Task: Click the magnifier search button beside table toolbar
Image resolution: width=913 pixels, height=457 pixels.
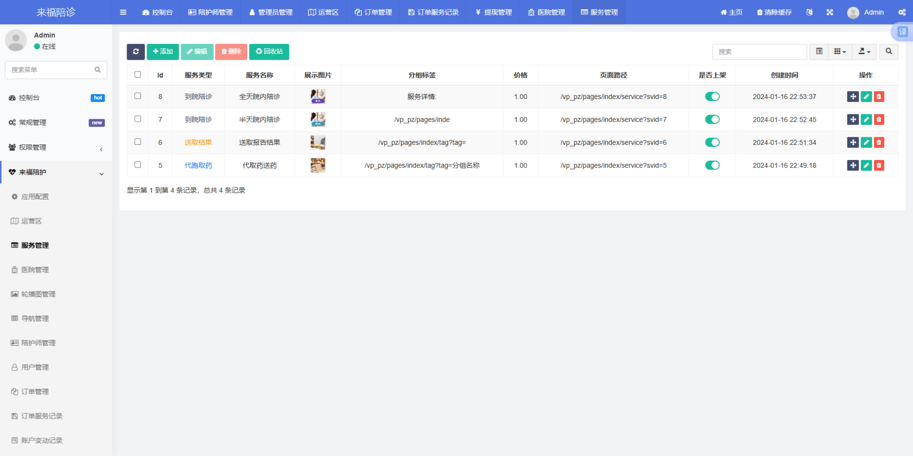Action: [x=888, y=51]
